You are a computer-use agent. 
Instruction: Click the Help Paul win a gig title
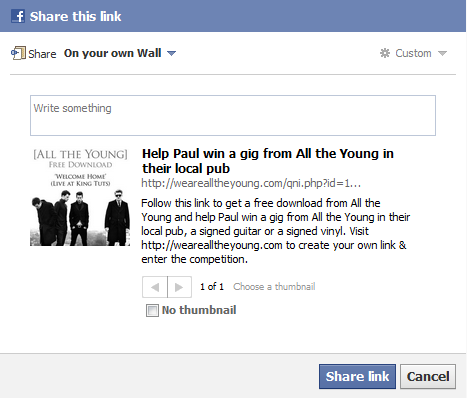tap(268, 161)
